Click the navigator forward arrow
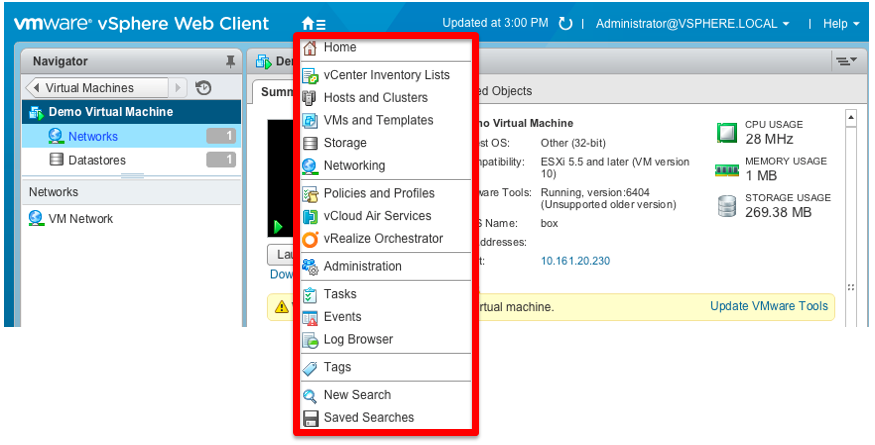 178,88
